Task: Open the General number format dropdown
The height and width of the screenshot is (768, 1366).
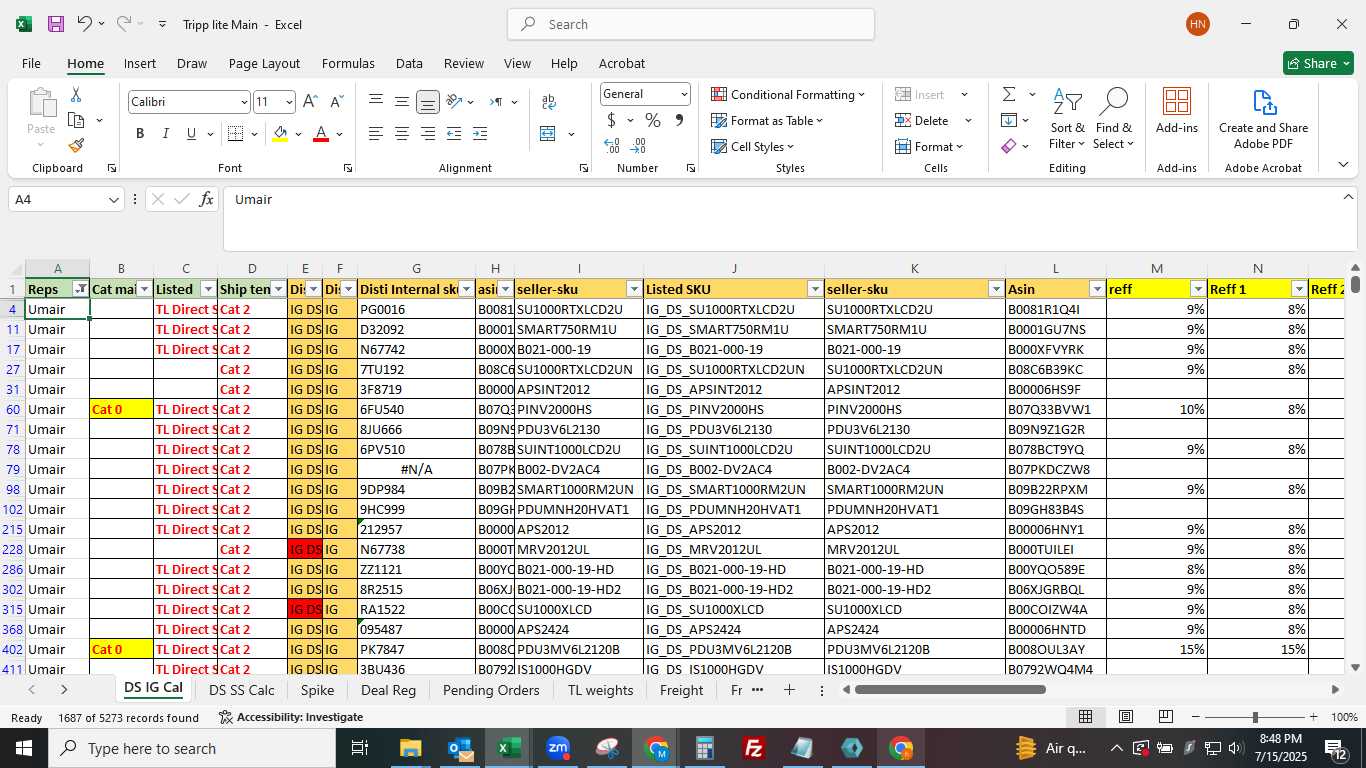Action: point(684,94)
